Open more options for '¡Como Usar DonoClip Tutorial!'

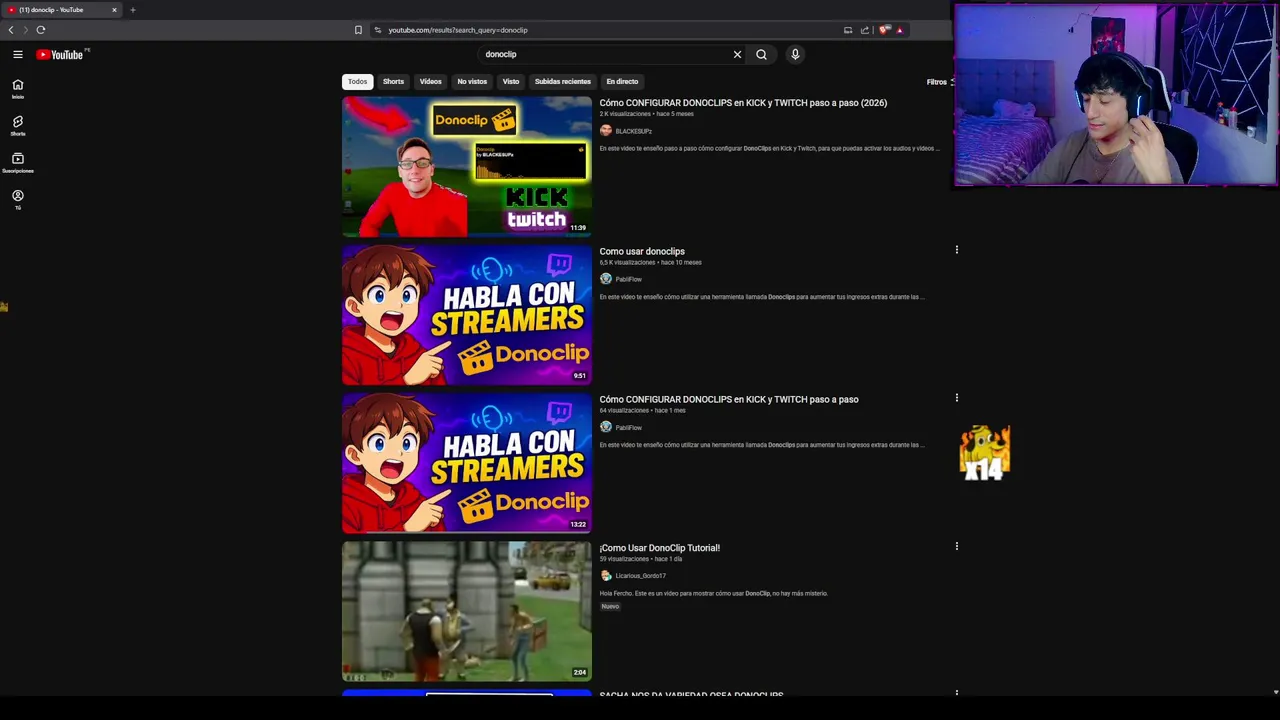point(957,546)
